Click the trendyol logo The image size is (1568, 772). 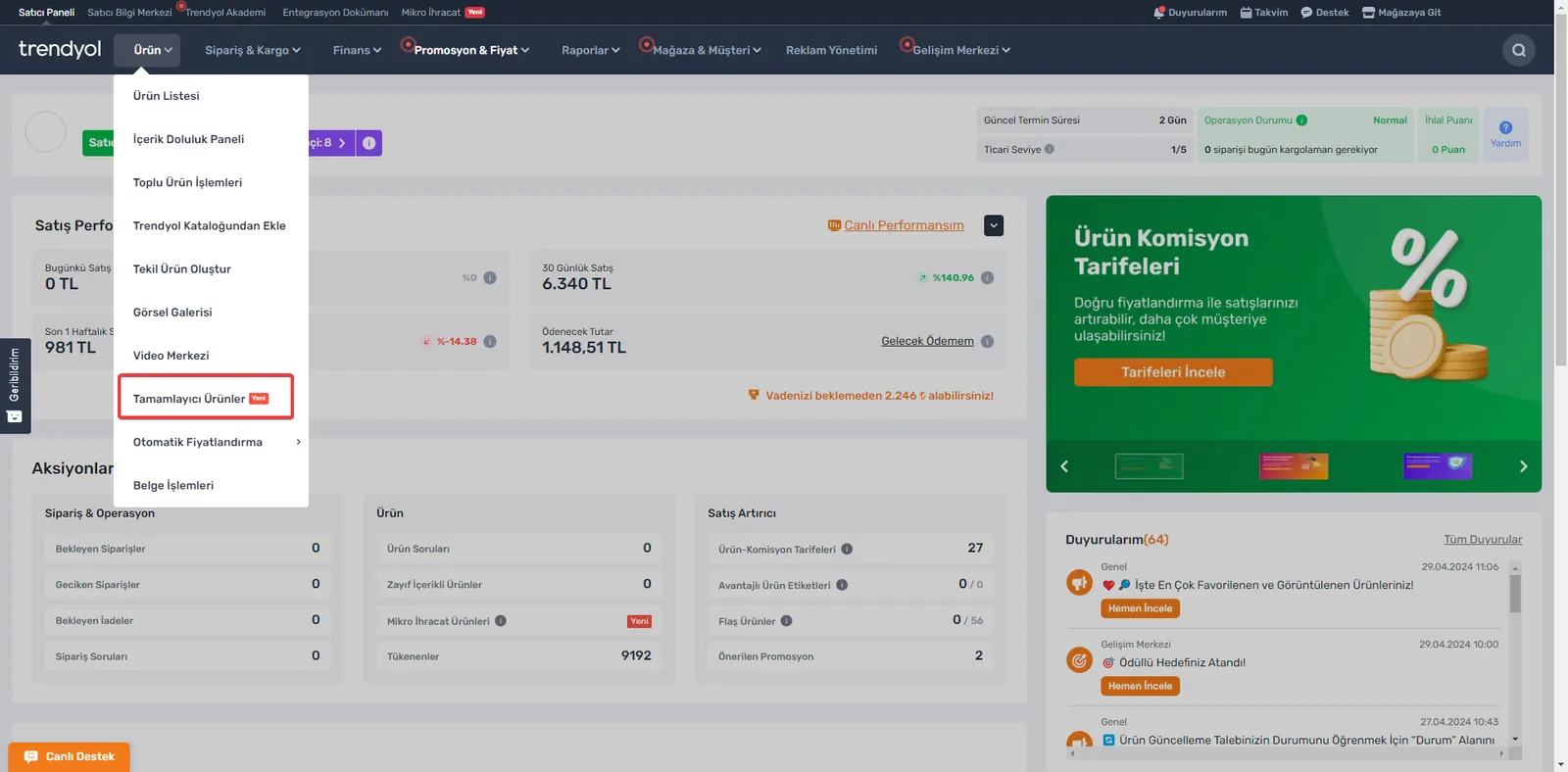coord(60,49)
